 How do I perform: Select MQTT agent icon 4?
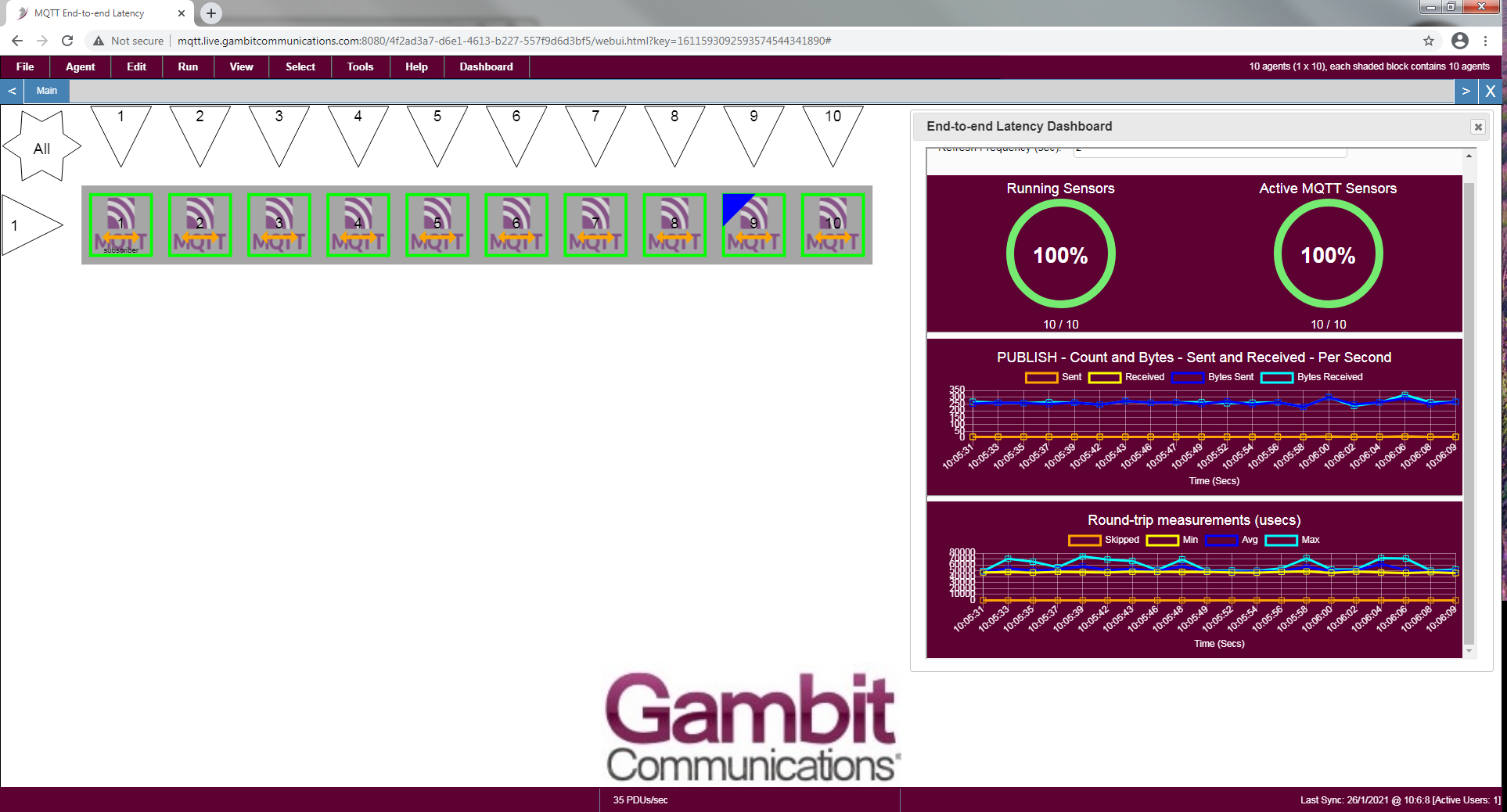click(358, 225)
